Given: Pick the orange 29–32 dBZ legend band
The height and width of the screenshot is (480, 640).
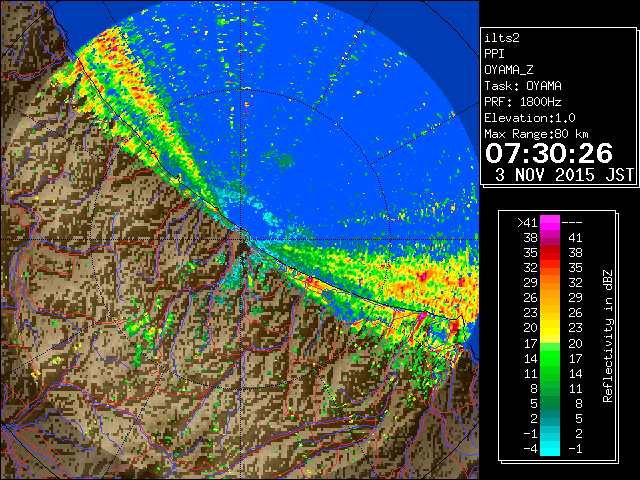Looking at the screenshot, I should pyautogui.click(x=550, y=283).
